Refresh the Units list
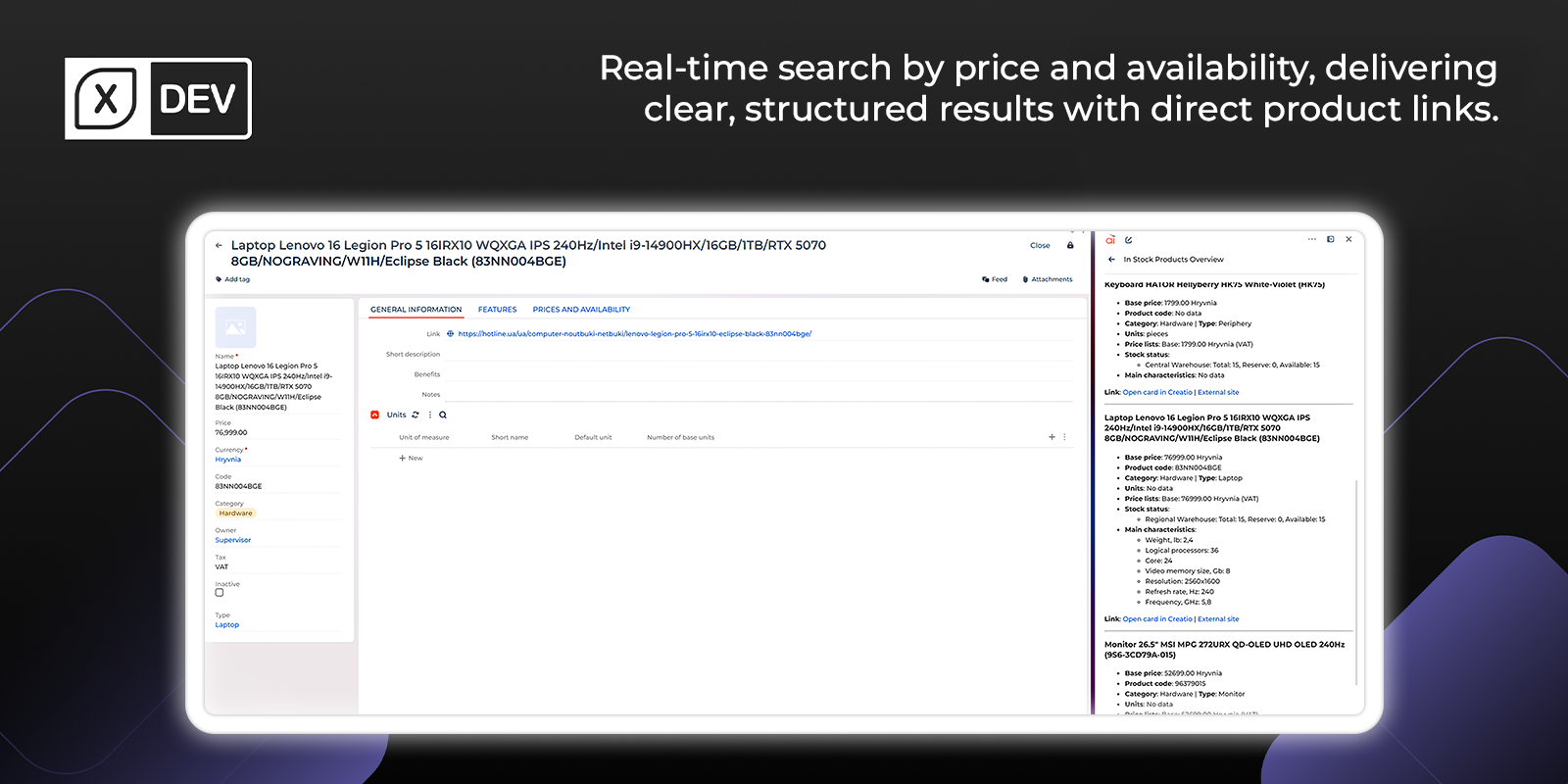1568x784 pixels. tap(416, 415)
